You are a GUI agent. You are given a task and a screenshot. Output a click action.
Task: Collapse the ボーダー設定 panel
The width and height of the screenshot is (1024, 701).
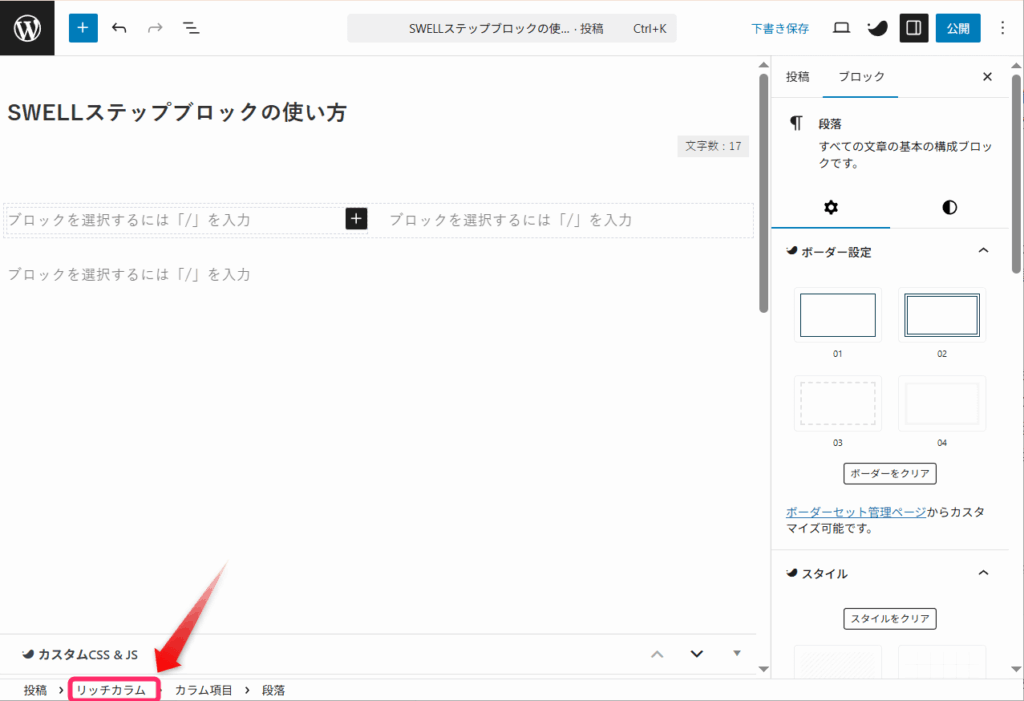983,251
